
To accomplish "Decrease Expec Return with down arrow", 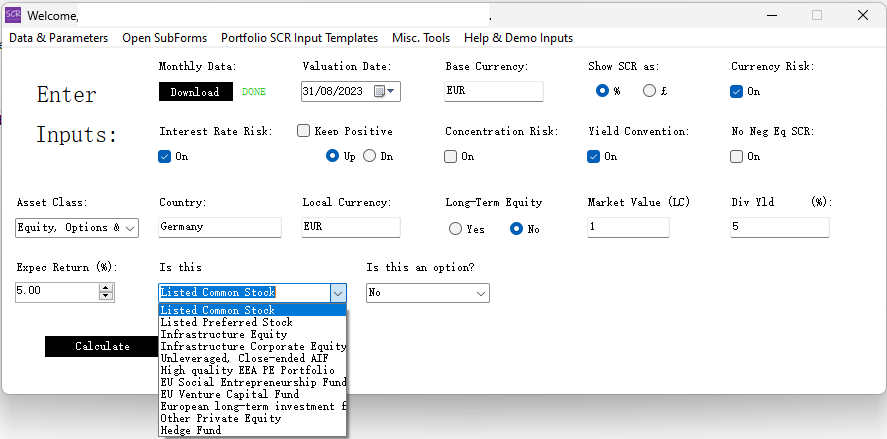I will click(106, 297).
